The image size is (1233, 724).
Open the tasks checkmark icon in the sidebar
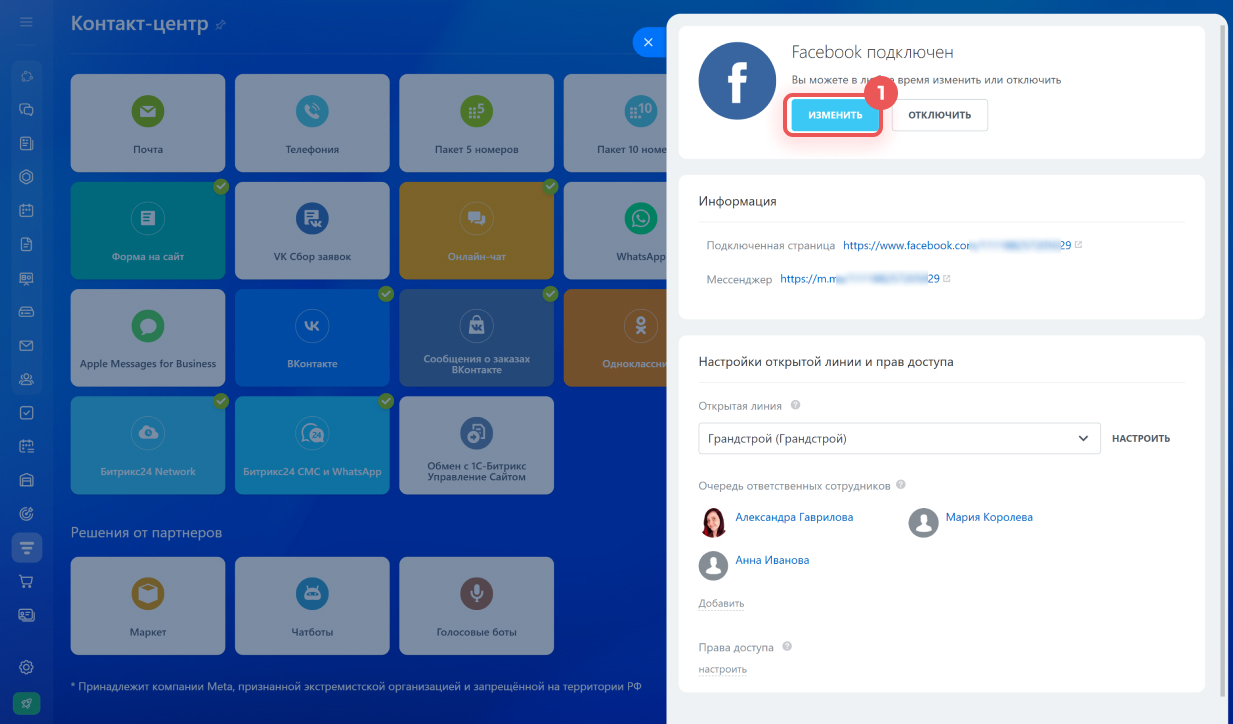click(27, 412)
